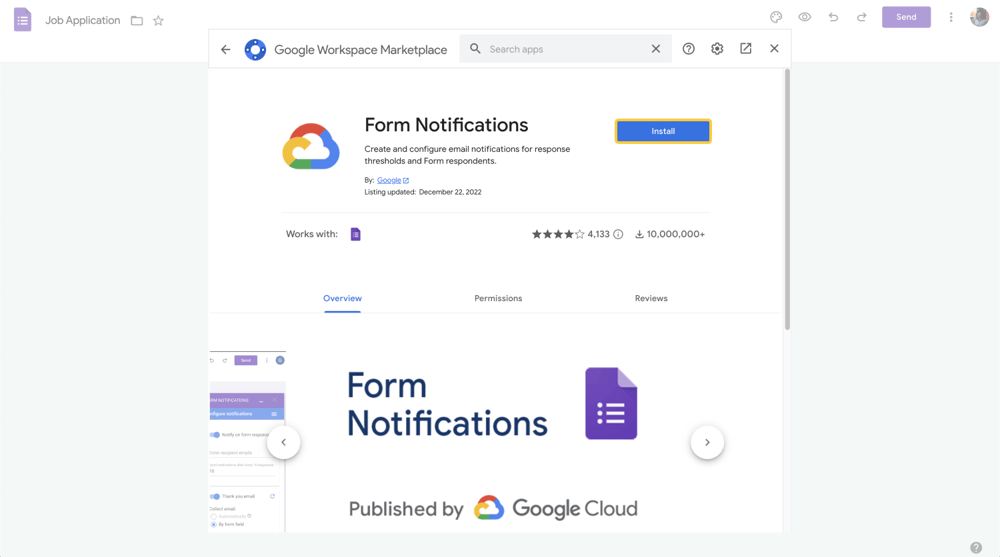Switch to the Reviews tab
1000x557 pixels.
pos(651,298)
